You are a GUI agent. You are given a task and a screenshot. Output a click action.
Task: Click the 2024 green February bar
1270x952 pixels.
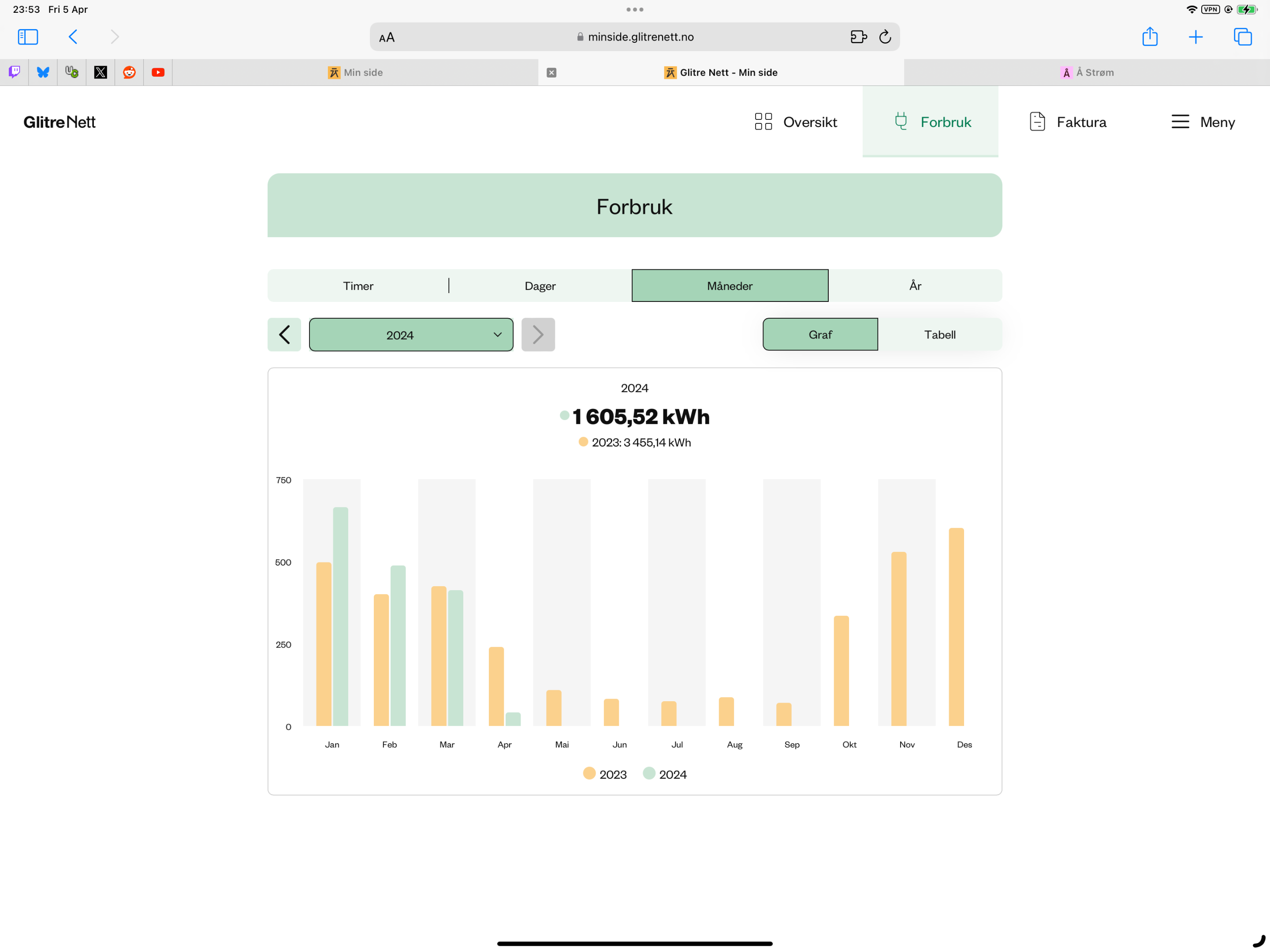(x=398, y=646)
